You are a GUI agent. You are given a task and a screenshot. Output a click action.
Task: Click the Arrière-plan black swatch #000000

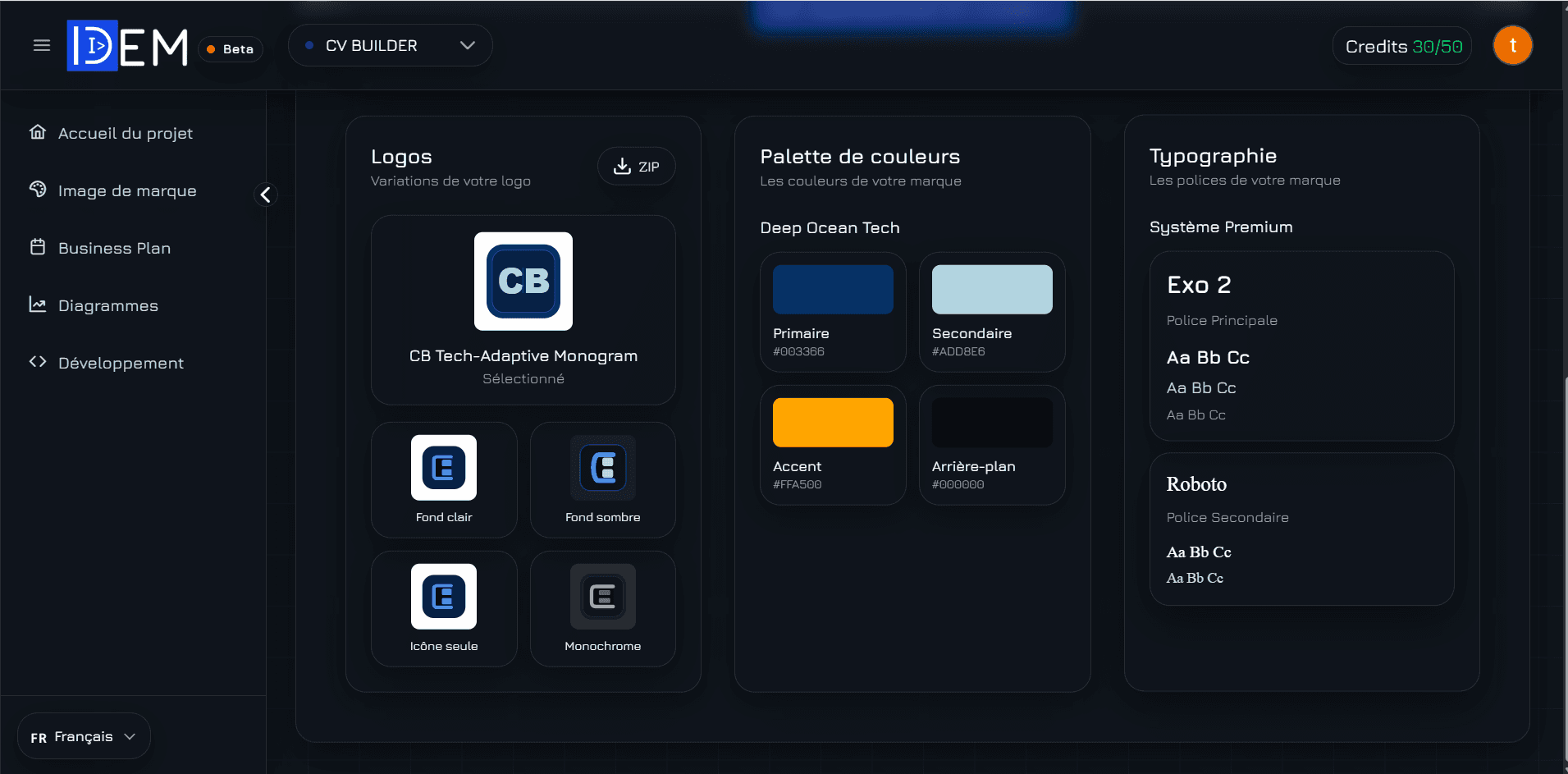[992, 422]
